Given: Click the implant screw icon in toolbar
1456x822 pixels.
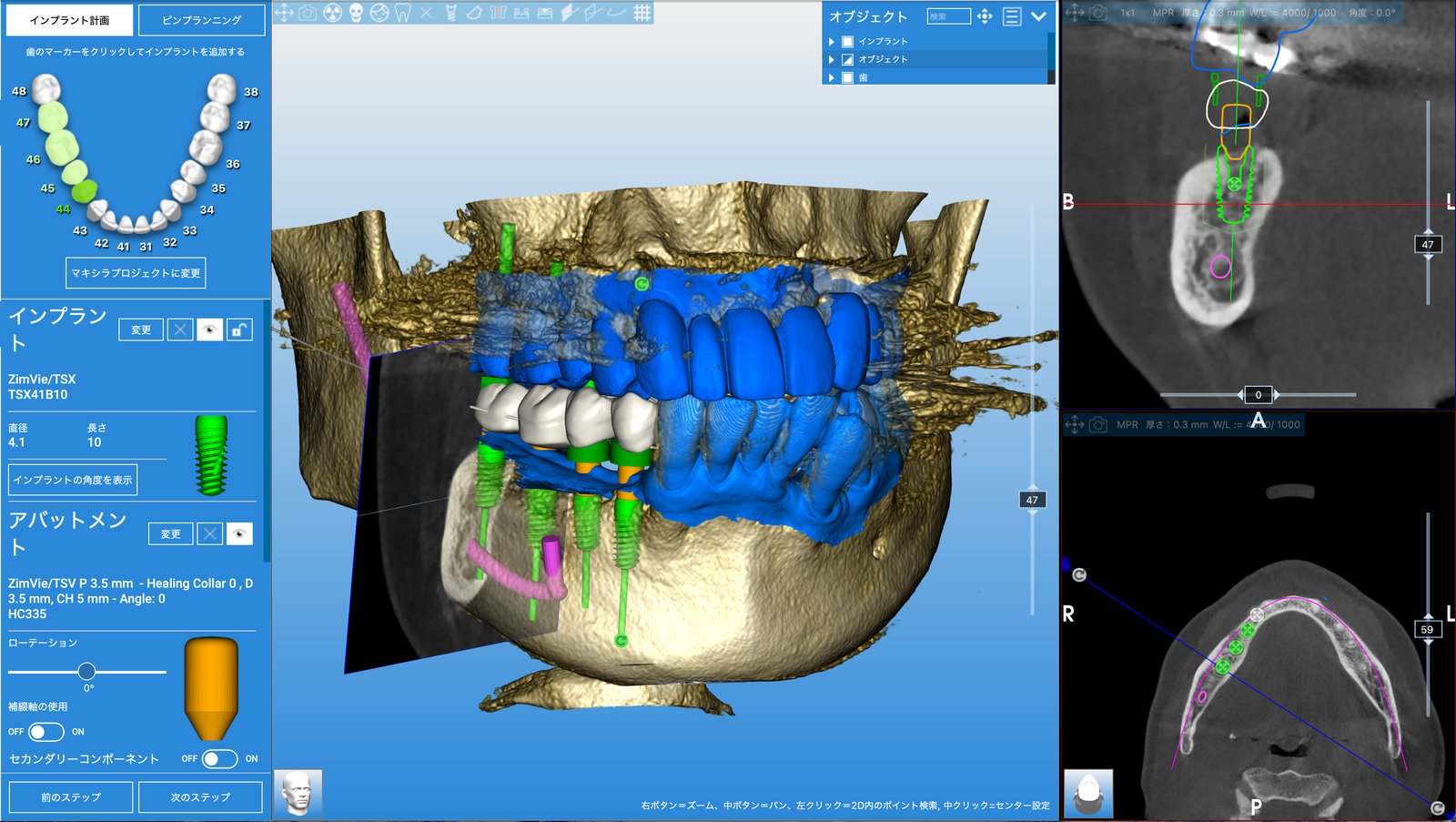Looking at the screenshot, I should coord(451,13).
